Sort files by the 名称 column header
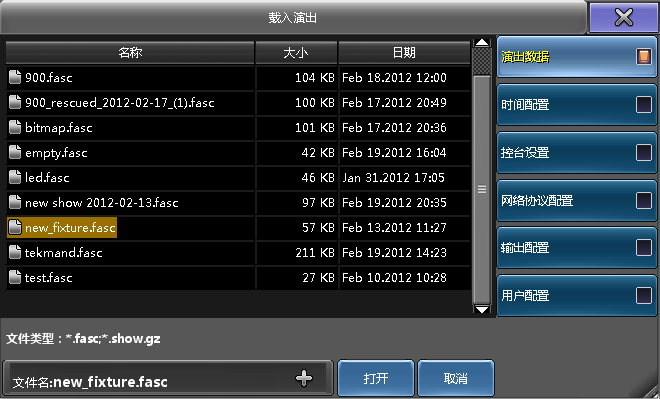 coord(130,53)
